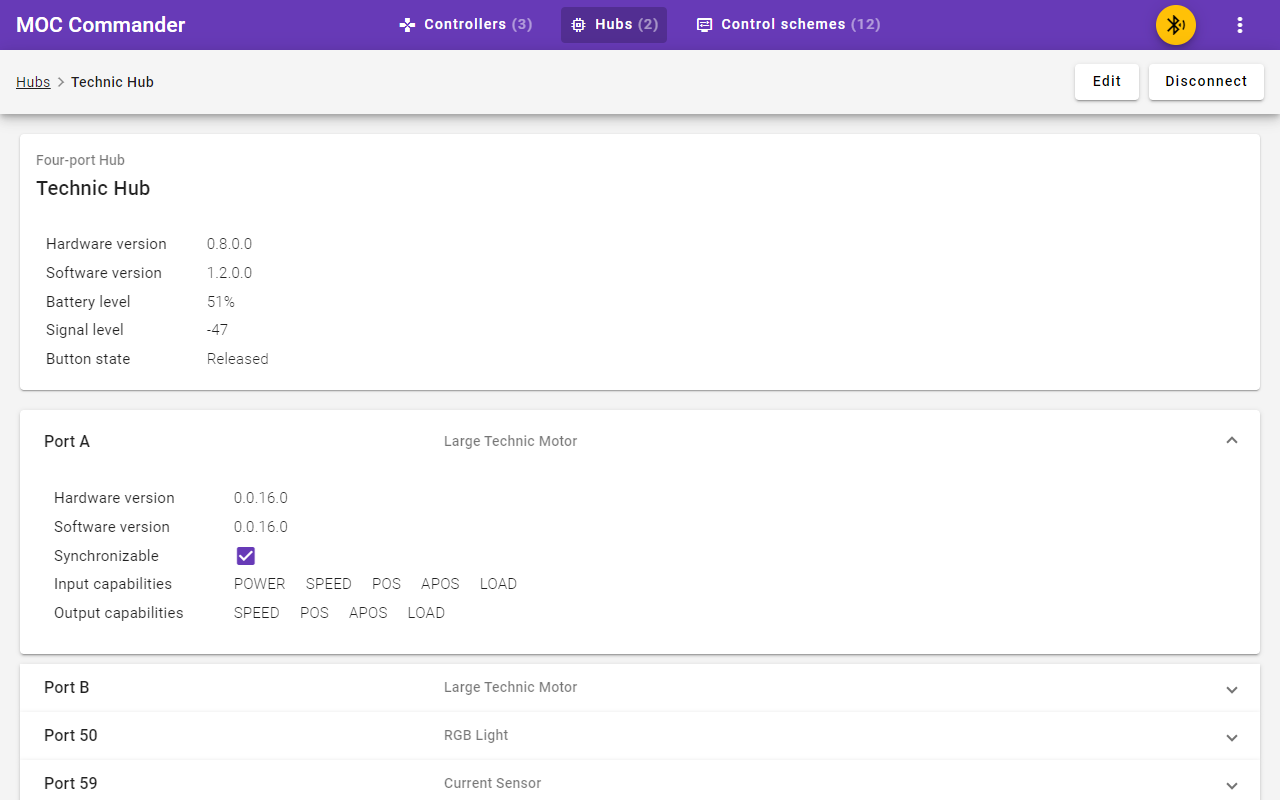This screenshot has width=1280, height=800.
Task: Click the Technic Hub heading
Action: pos(93,188)
